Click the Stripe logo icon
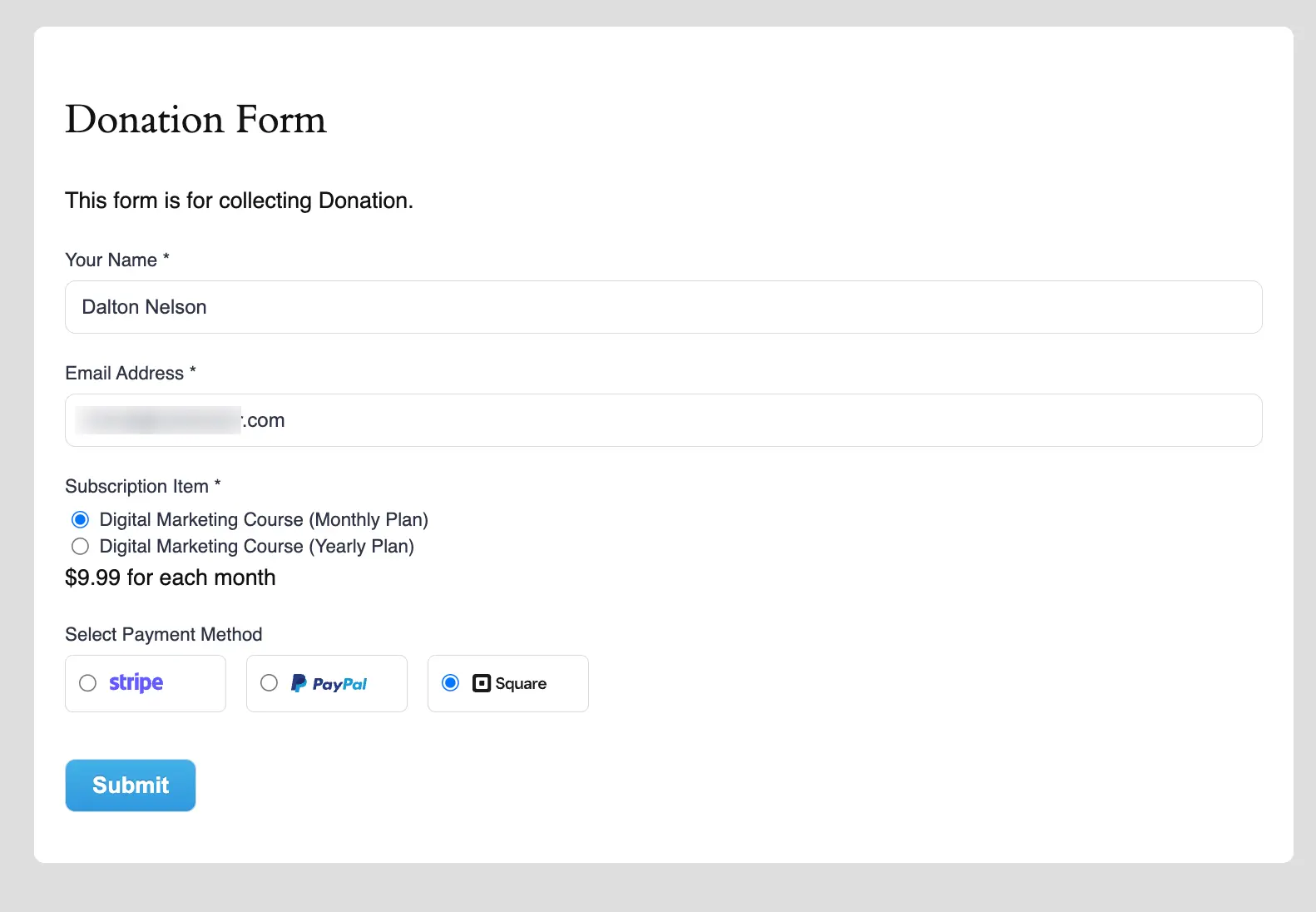 click(135, 682)
